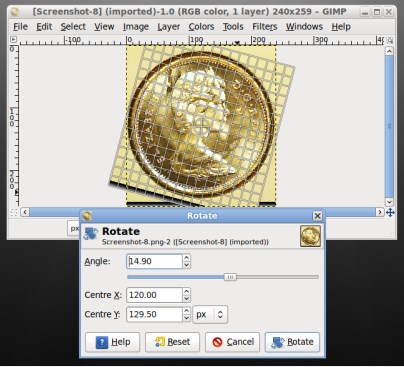This screenshot has height=367, width=404.
Task: Click the zoom-on-resize icon near the ruler
Action: (389, 40)
